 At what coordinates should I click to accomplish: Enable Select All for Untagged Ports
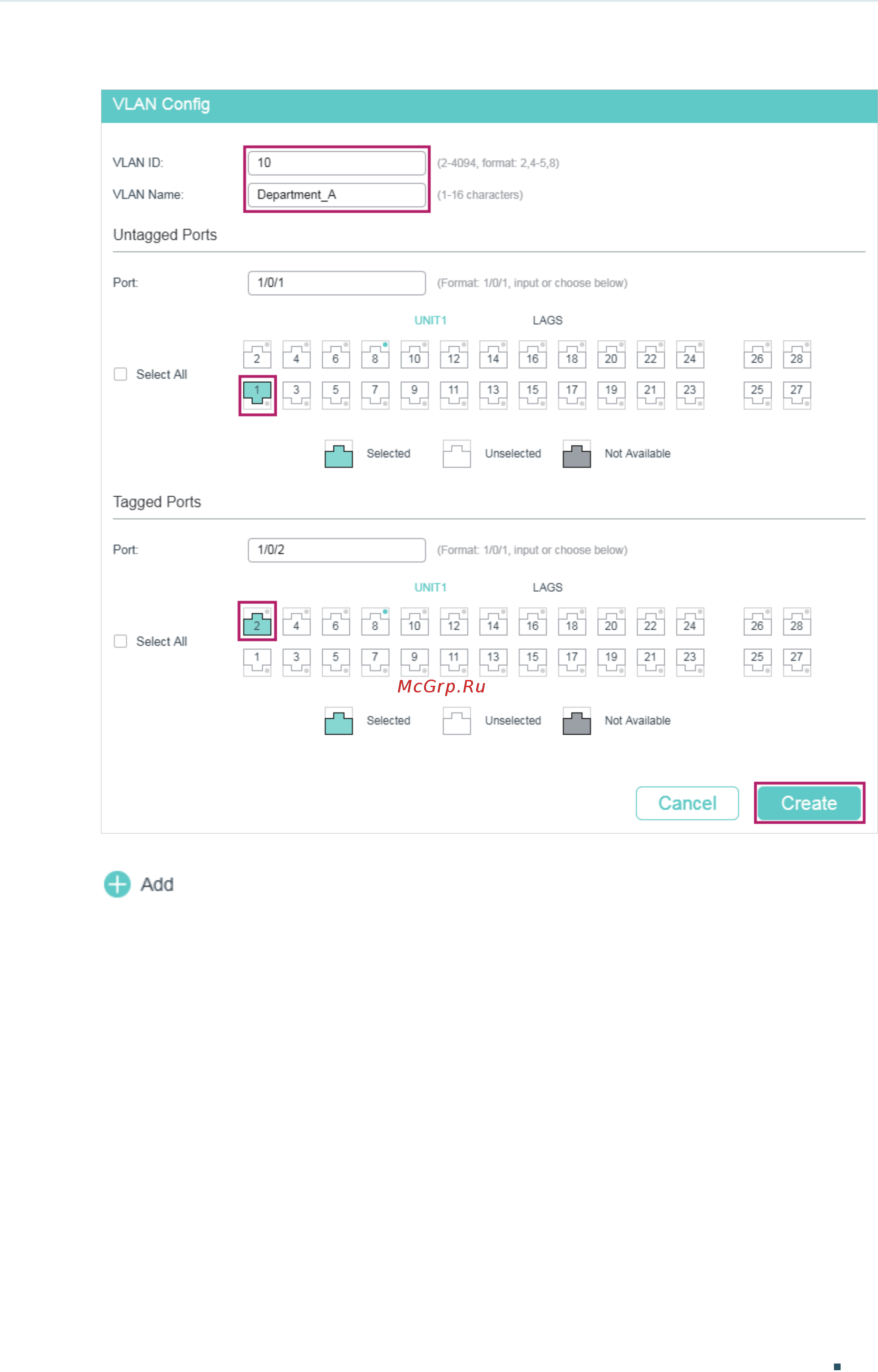[120, 374]
